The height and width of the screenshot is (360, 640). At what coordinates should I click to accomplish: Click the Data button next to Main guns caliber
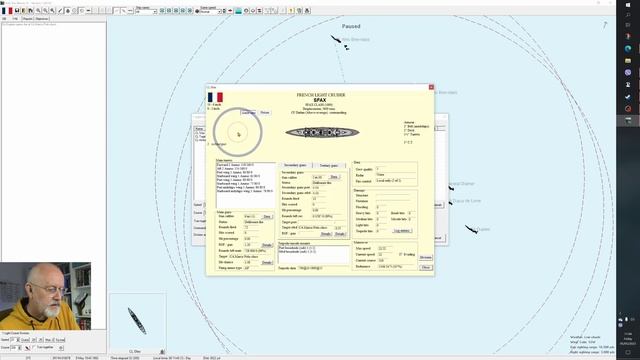(x=267, y=216)
